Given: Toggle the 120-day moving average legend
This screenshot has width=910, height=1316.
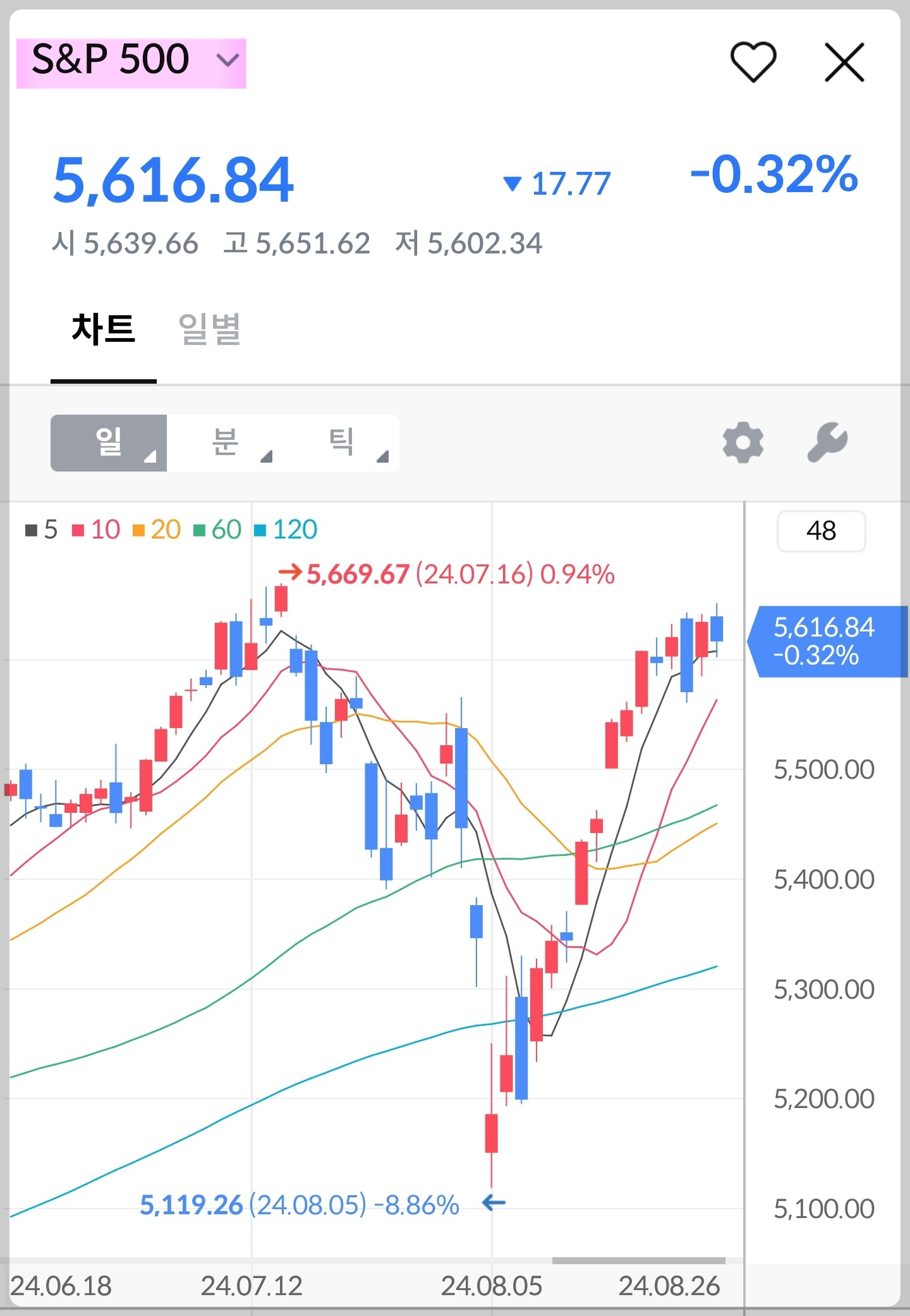Looking at the screenshot, I should pos(285,529).
